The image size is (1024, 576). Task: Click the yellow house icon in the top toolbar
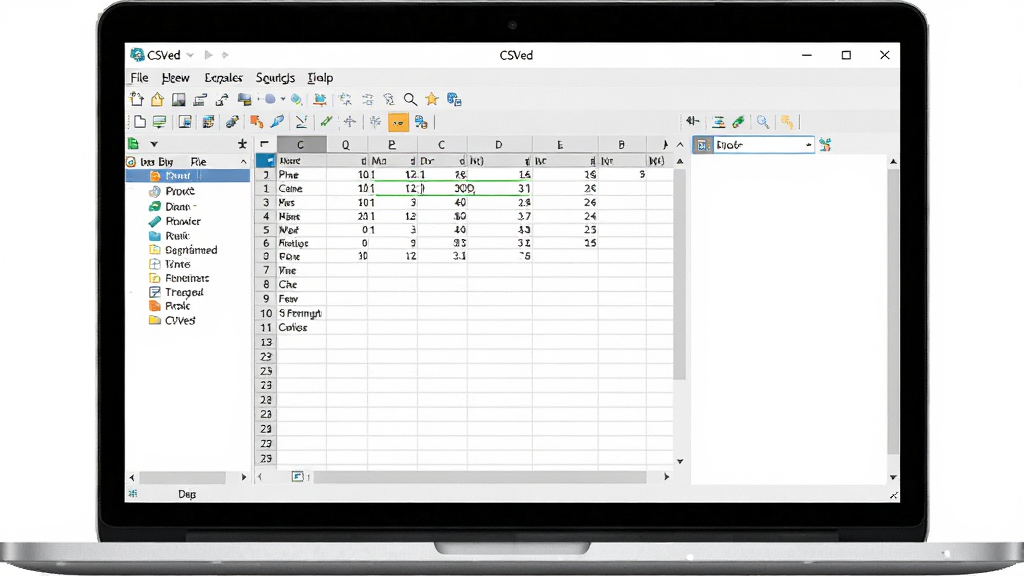(157, 99)
